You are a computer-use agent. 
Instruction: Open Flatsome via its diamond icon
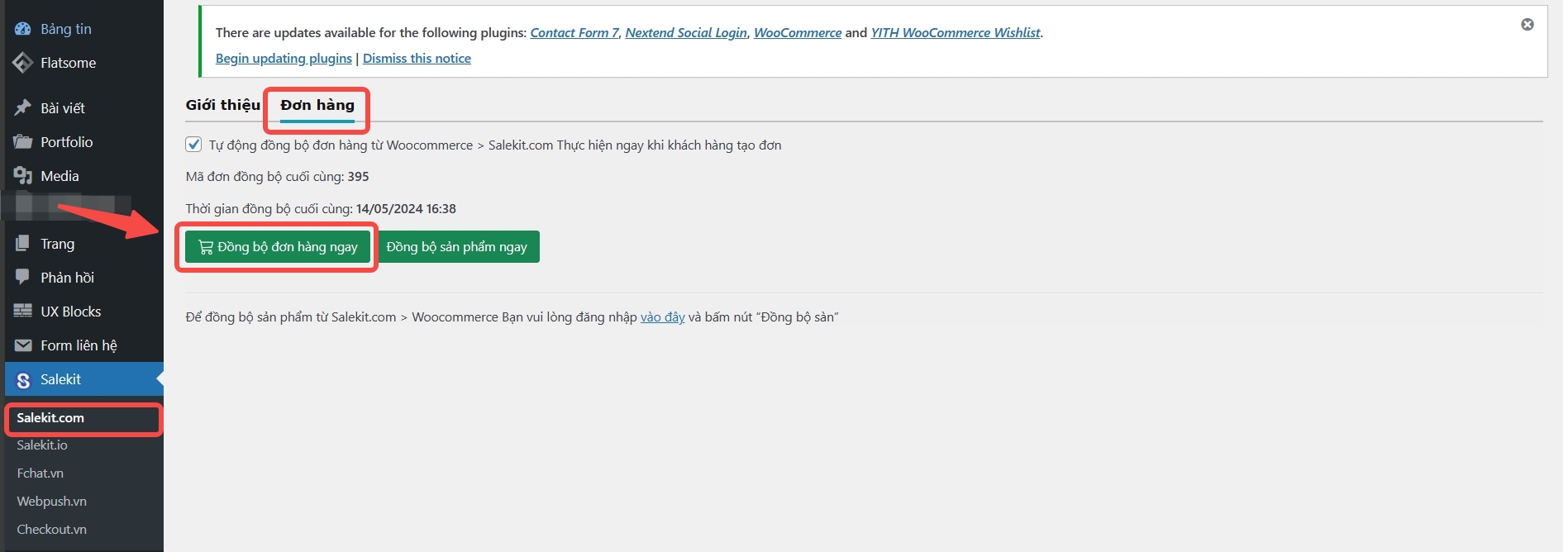tap(22, 63)
